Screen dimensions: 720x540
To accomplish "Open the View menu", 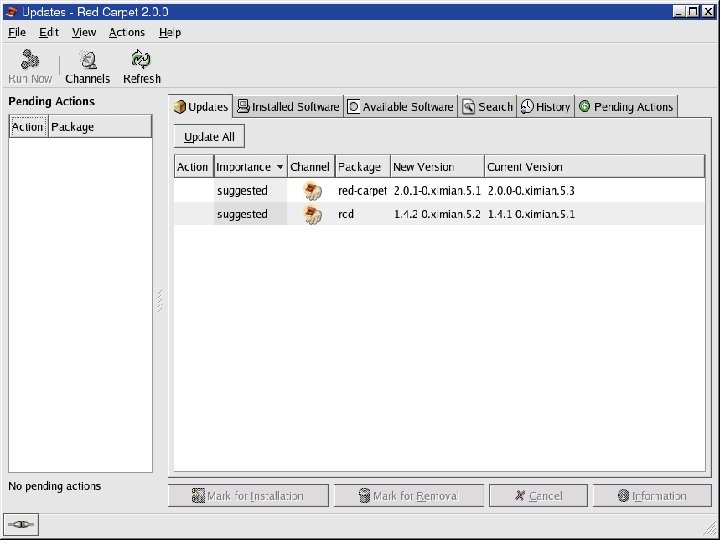I will (x=84, y=33).
